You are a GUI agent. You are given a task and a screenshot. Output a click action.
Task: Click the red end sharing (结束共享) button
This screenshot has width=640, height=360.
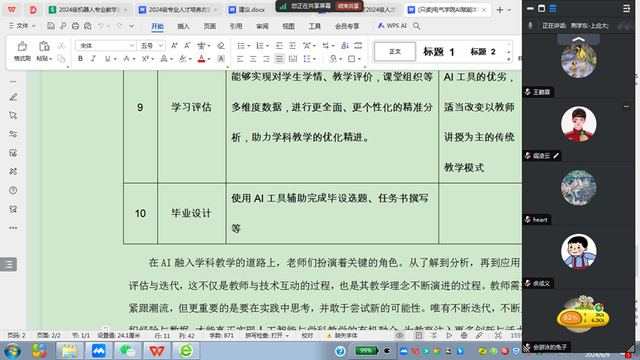coord(348,6)
